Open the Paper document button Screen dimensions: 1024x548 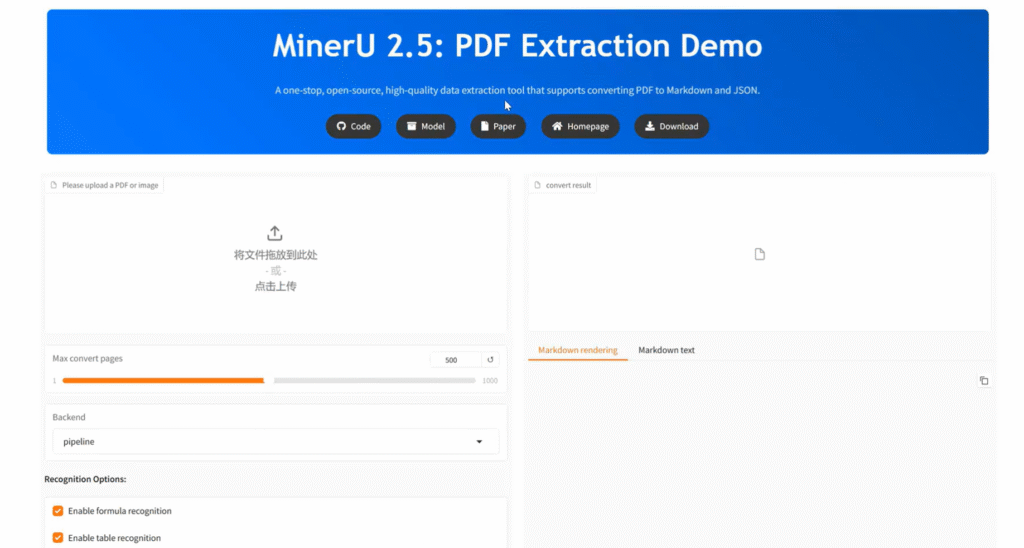click(x=498, y=126)
